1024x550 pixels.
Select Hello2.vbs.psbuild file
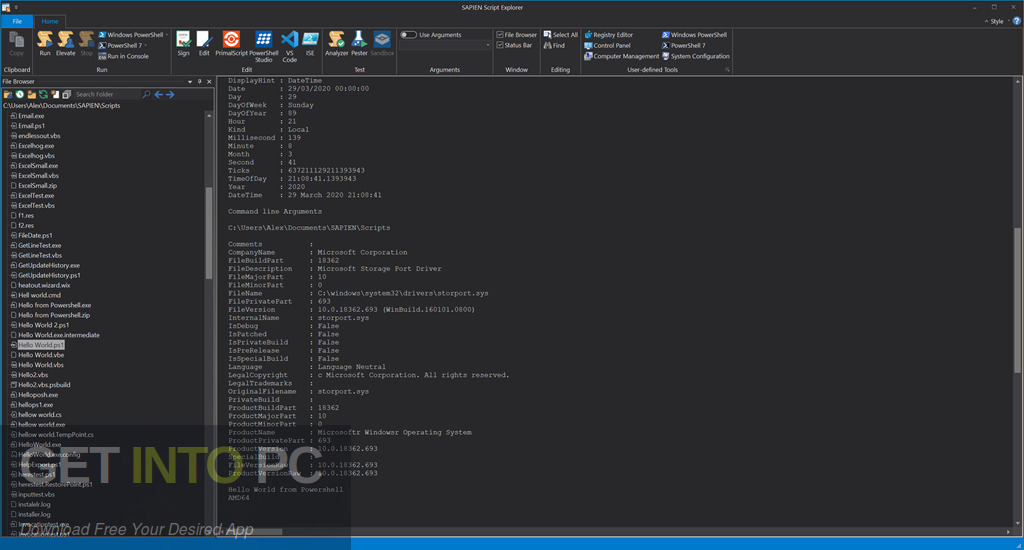44,385
